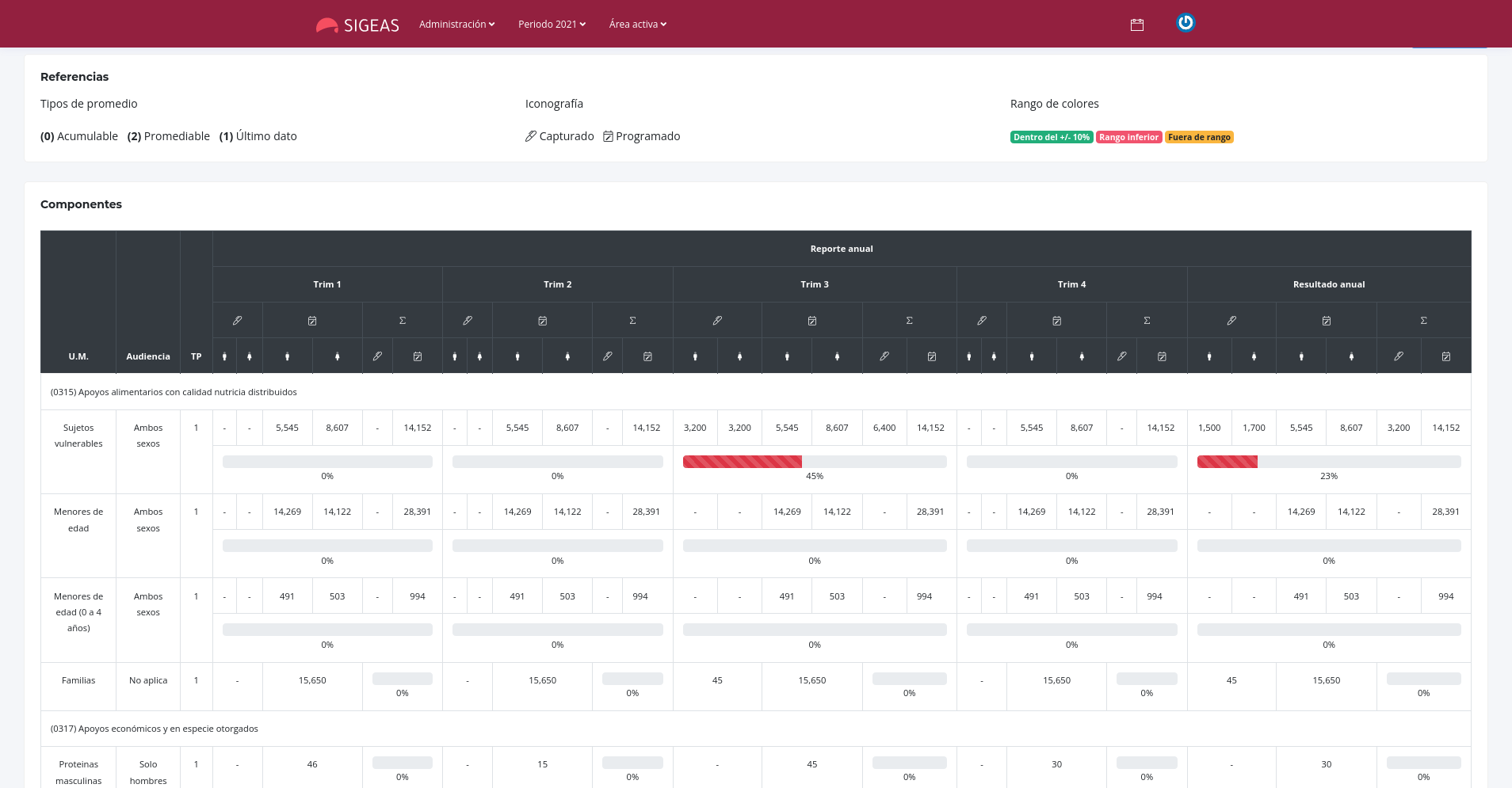This screenshot has width=1512, height=788.
Task: Click the green Dentro del +/- 10% badge
Action: click(1052, 137)
